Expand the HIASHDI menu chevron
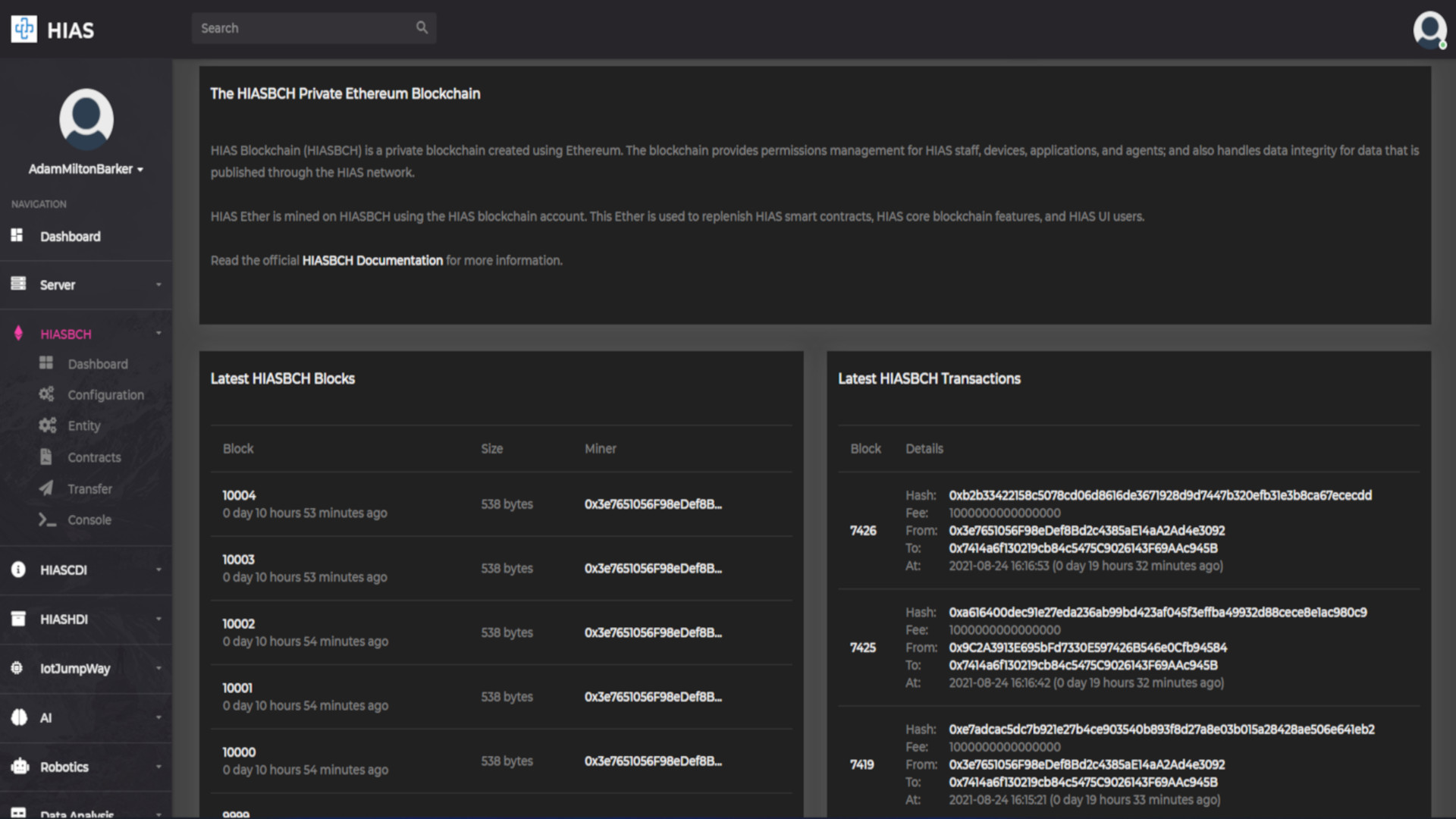Screen dimensions: 1456x819 click(x=158, y=619)
